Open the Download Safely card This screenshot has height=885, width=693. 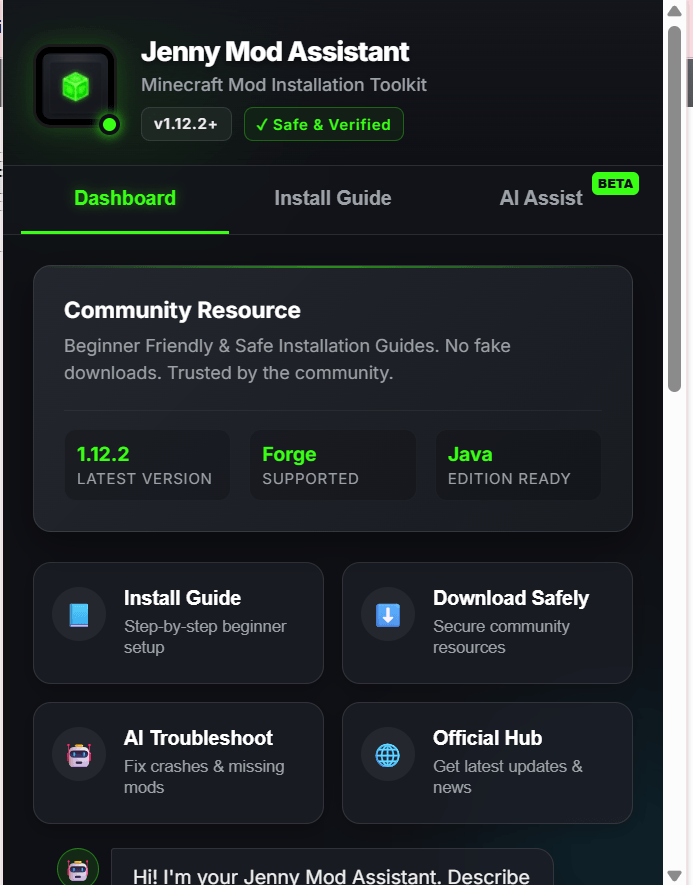[x=487, y=623]
